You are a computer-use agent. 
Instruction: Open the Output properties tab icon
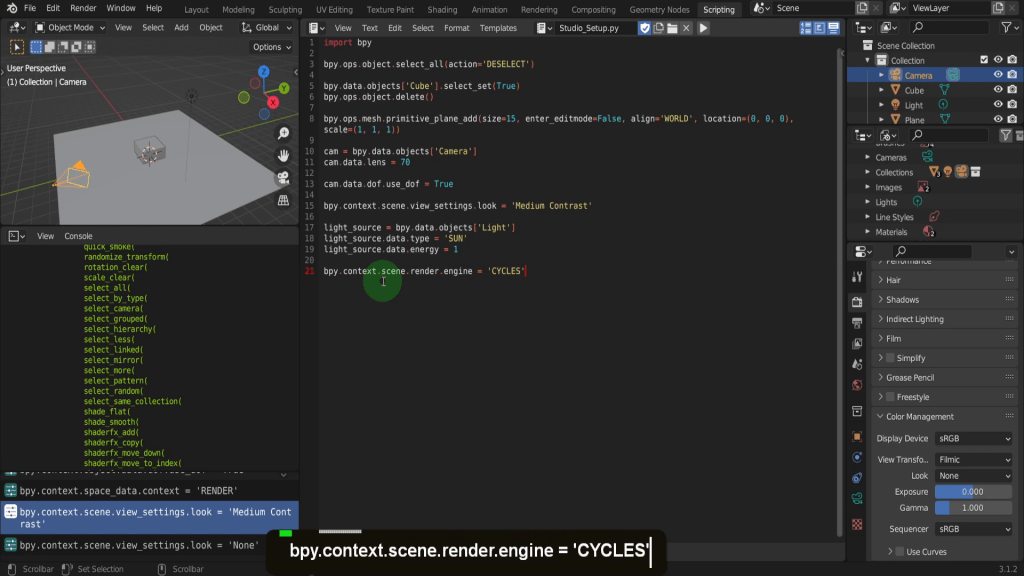pyautogui.click(x=857, y=322)
